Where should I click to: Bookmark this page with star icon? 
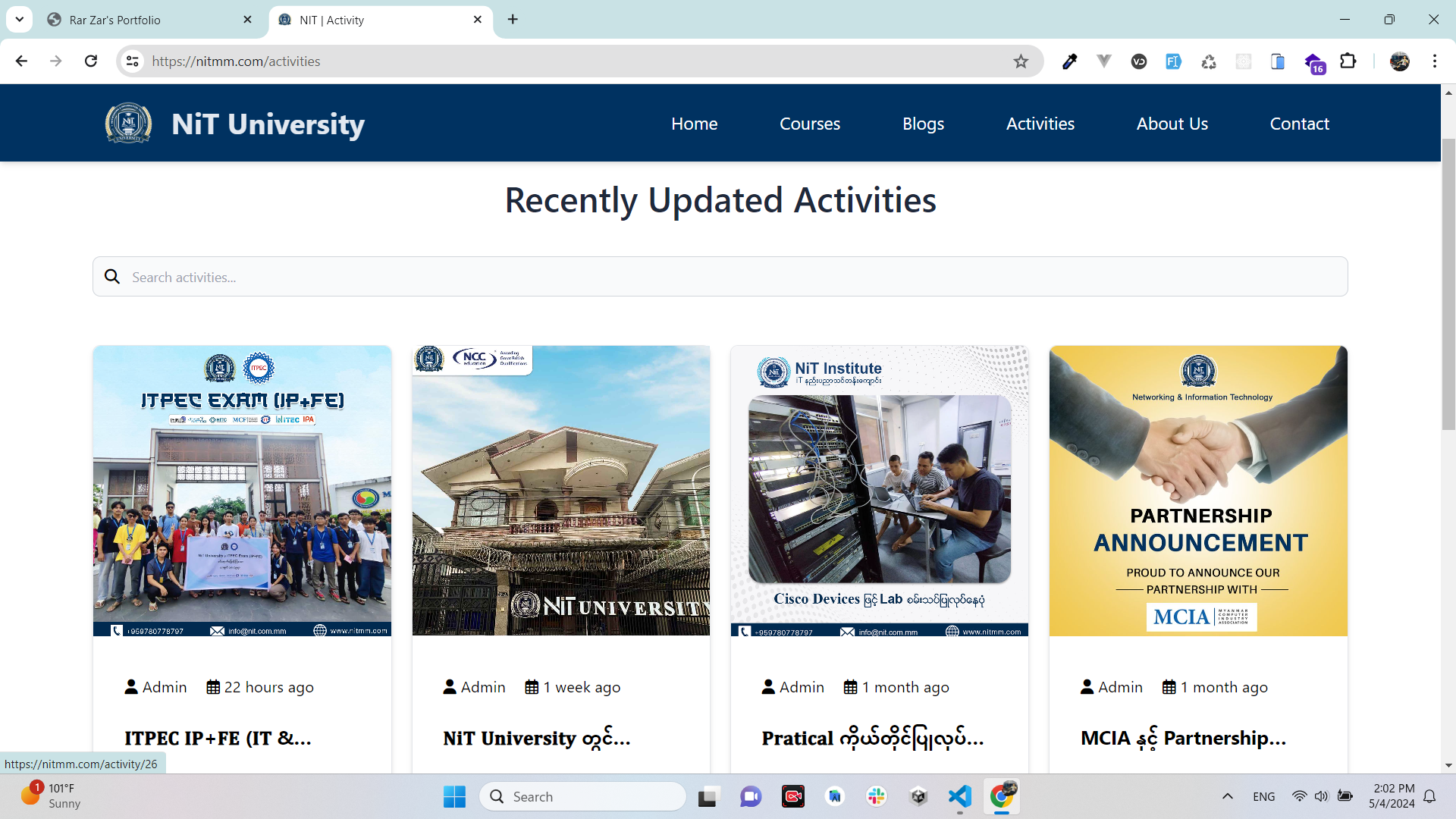click(x=1021, y=61)
